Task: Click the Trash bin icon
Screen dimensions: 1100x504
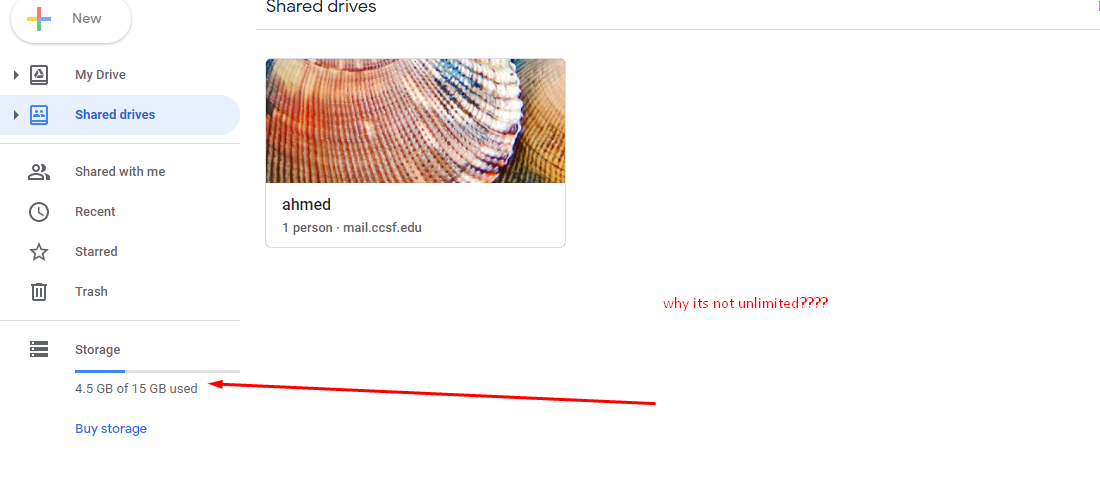Action: coord(39,292)
